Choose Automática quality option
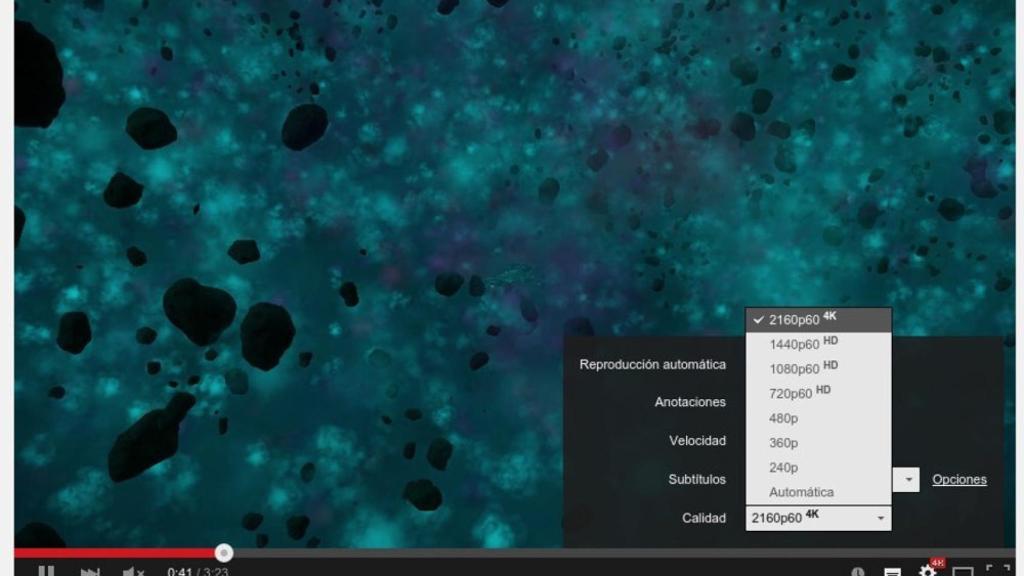Screen dimensions: 1024x576 800,491
